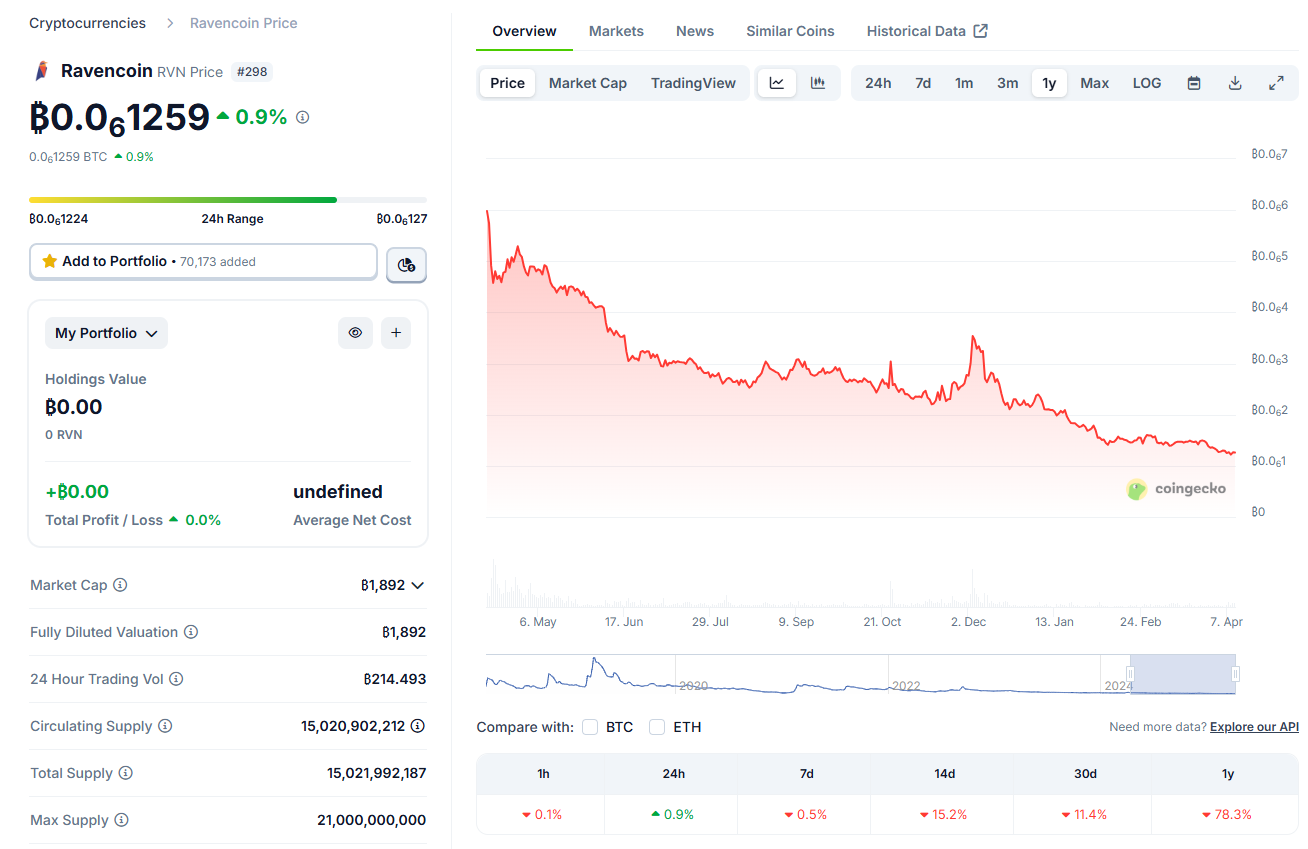Switch to candlestick chart icon

(818, 83)
